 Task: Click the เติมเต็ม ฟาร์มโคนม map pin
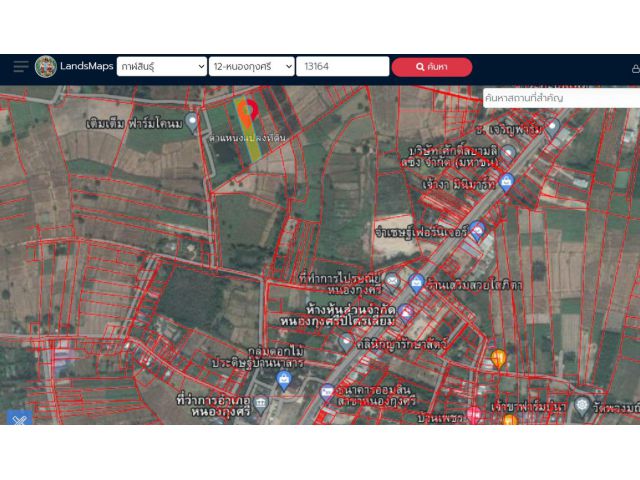(191, 122)
